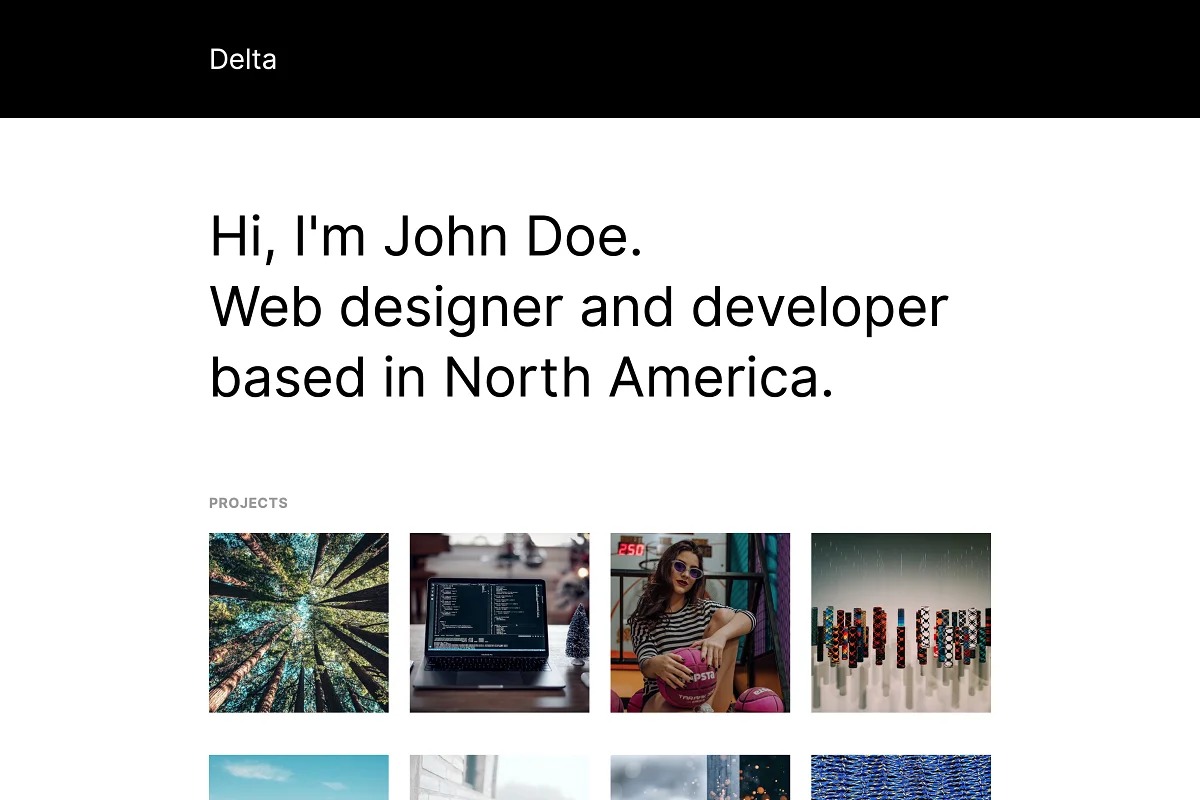Click the laptop screen showing code

(485, 617)
